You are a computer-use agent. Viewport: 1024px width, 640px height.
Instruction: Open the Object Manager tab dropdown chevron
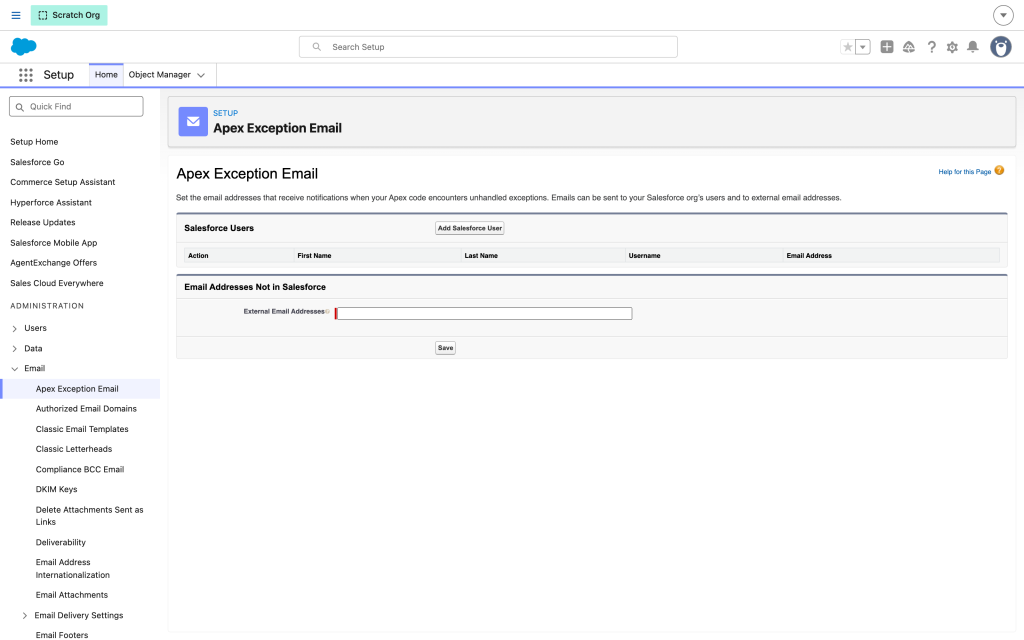(201, 75)
